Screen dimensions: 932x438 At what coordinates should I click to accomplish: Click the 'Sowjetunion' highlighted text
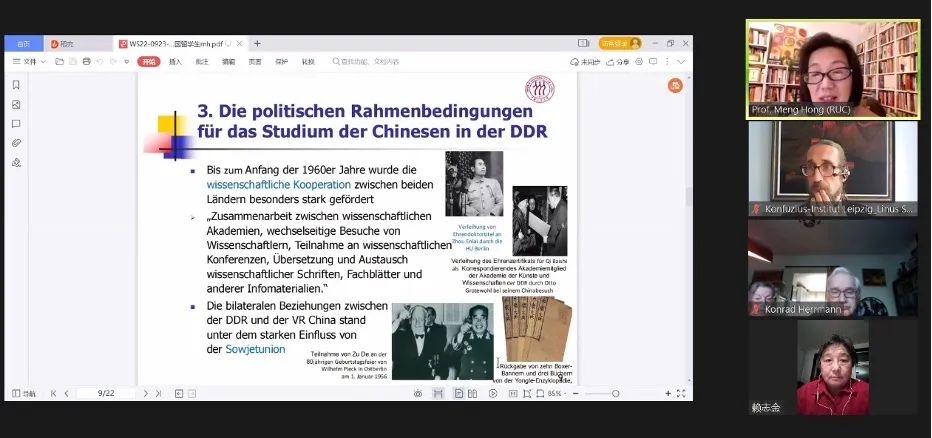(x=255, y=349)
